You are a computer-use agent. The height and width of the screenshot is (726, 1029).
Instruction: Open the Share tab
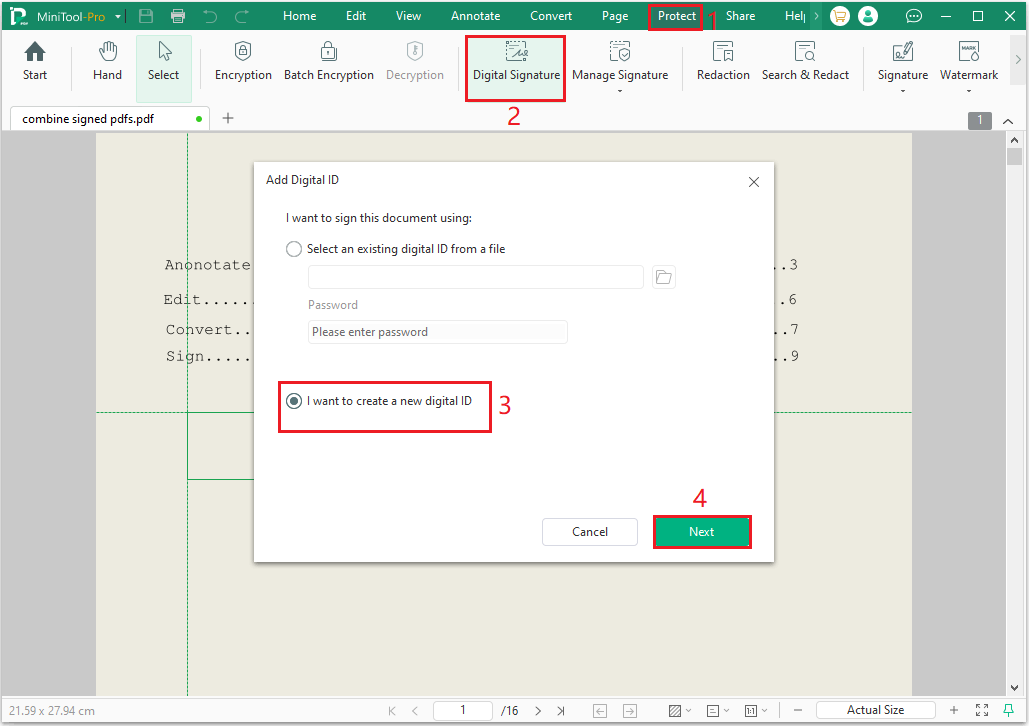740,16
